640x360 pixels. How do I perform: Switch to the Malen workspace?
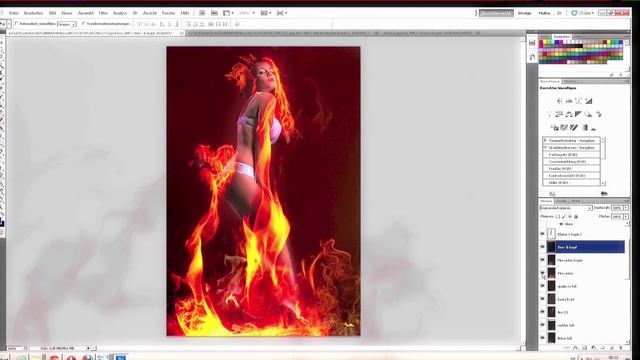tap(544, 13)
